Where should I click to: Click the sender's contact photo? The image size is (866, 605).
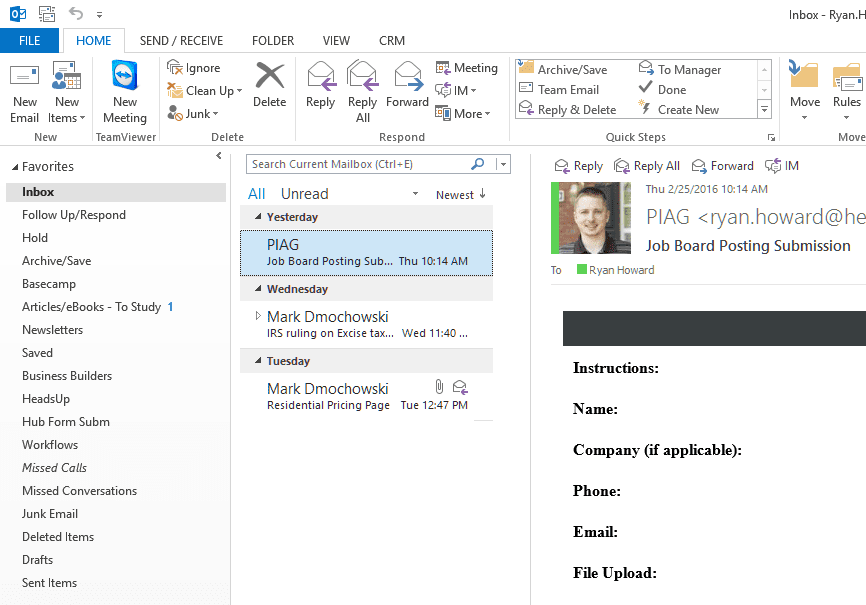click(x=594, y=218)
